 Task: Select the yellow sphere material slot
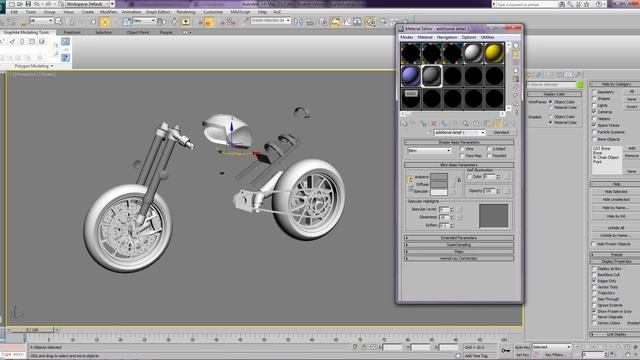[494, 53]
